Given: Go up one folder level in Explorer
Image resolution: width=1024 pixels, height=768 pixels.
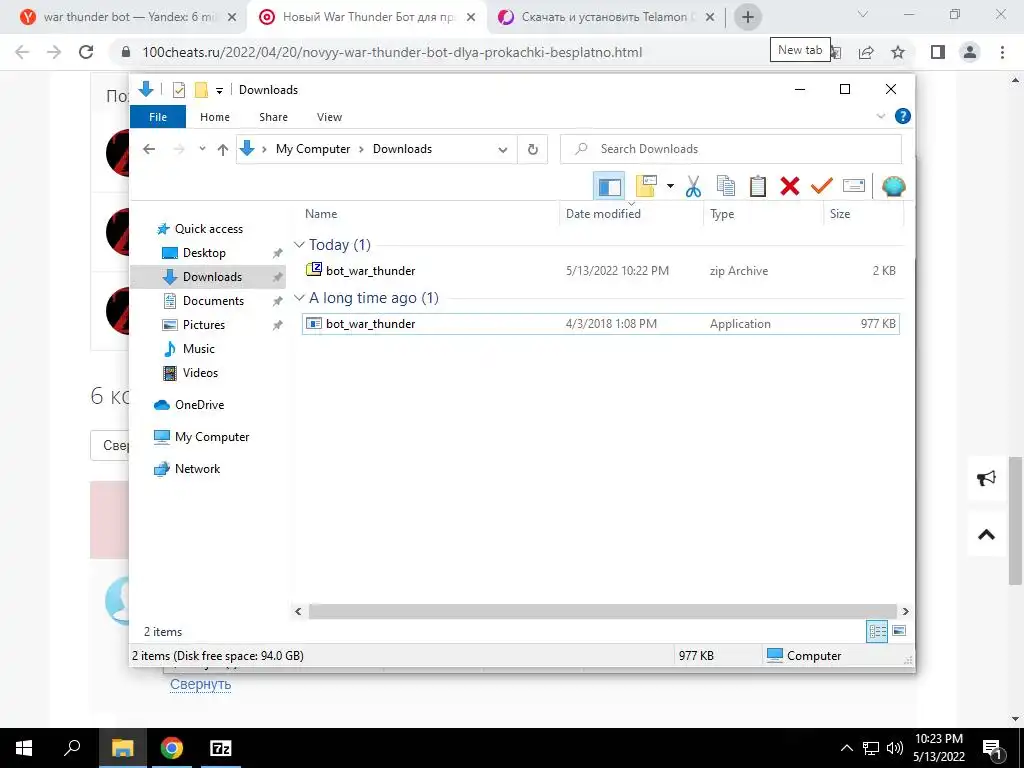Looking at the screenshot, I should pos(223,150).
